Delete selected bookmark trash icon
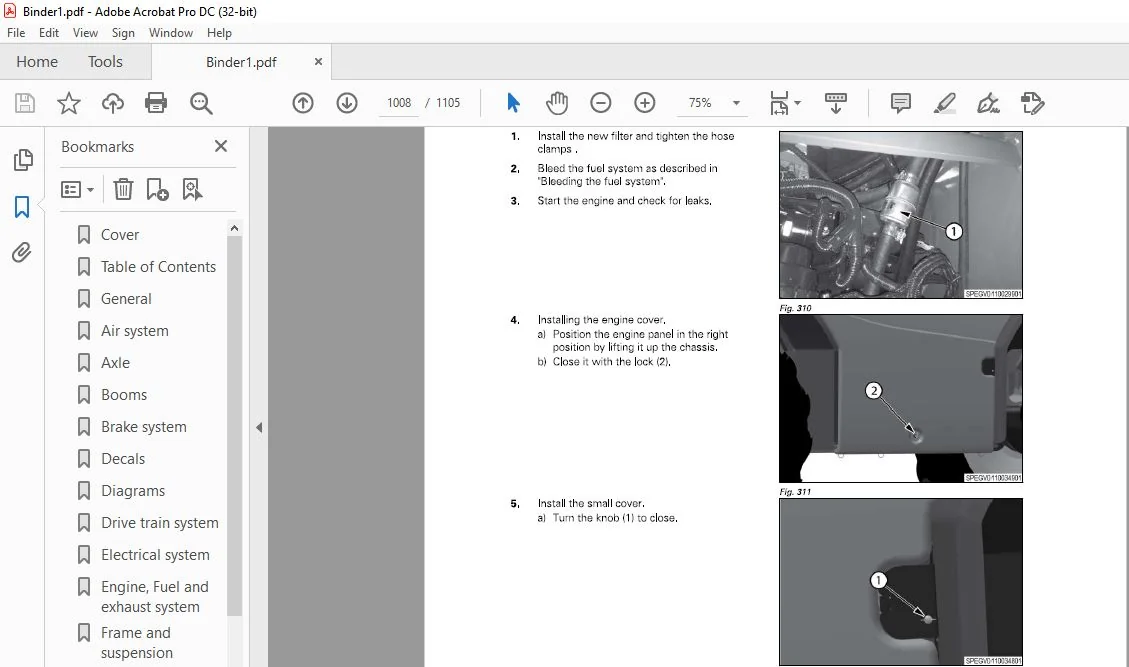This screenshot has height=667, width=1129. [123, 189]
